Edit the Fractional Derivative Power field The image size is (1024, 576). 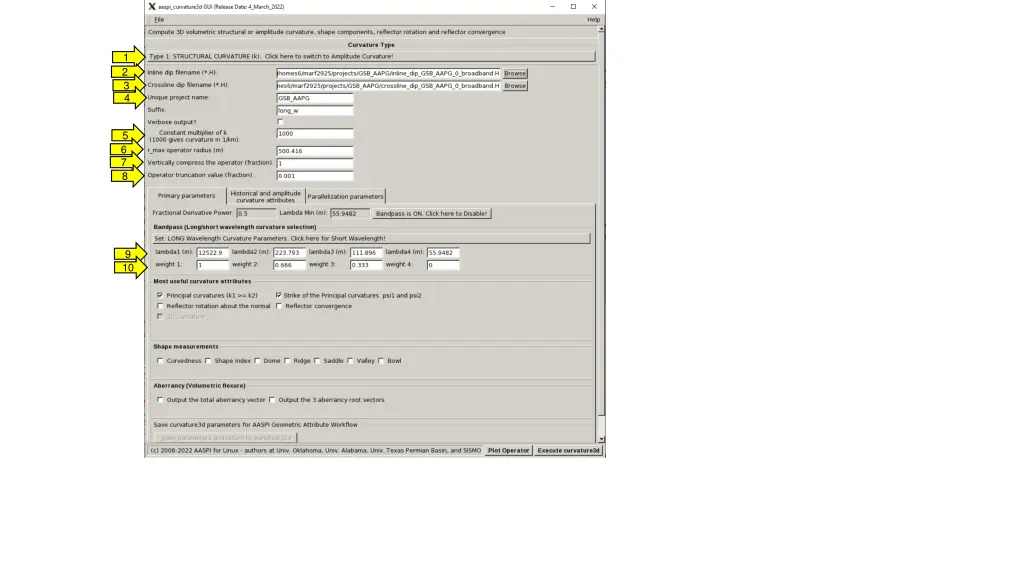click(x=255, y=214)
